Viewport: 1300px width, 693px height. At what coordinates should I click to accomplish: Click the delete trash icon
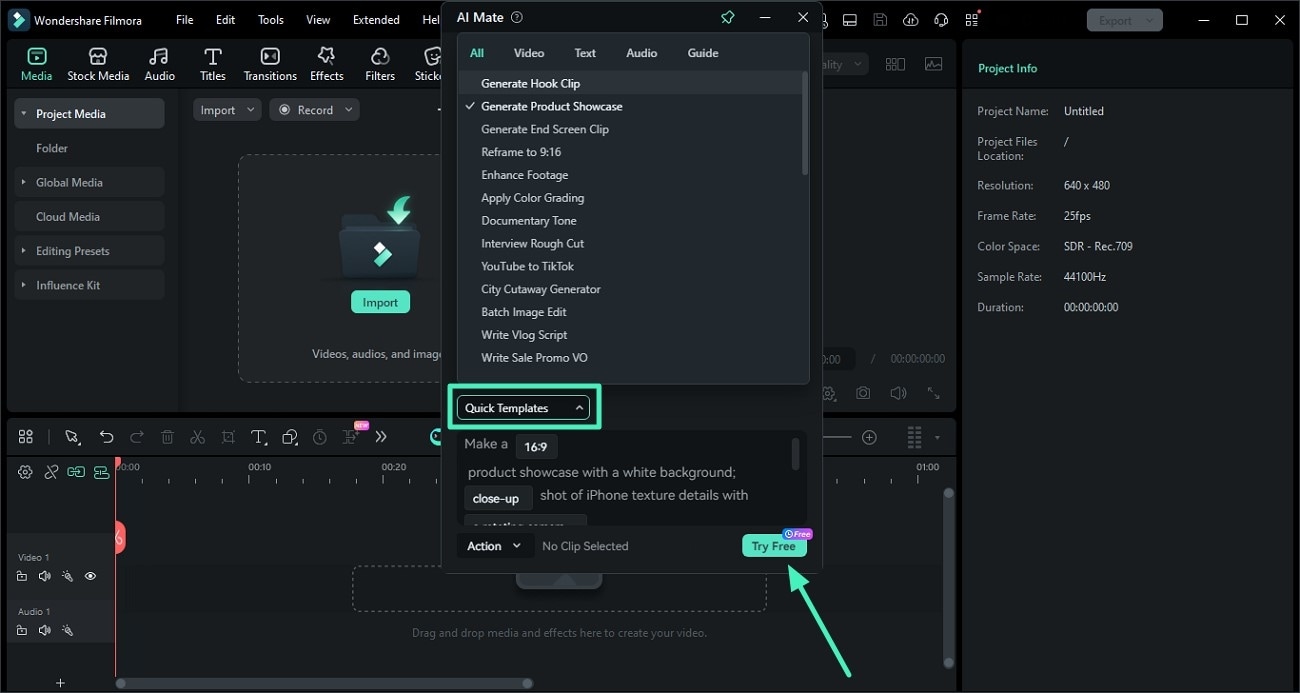167,437
